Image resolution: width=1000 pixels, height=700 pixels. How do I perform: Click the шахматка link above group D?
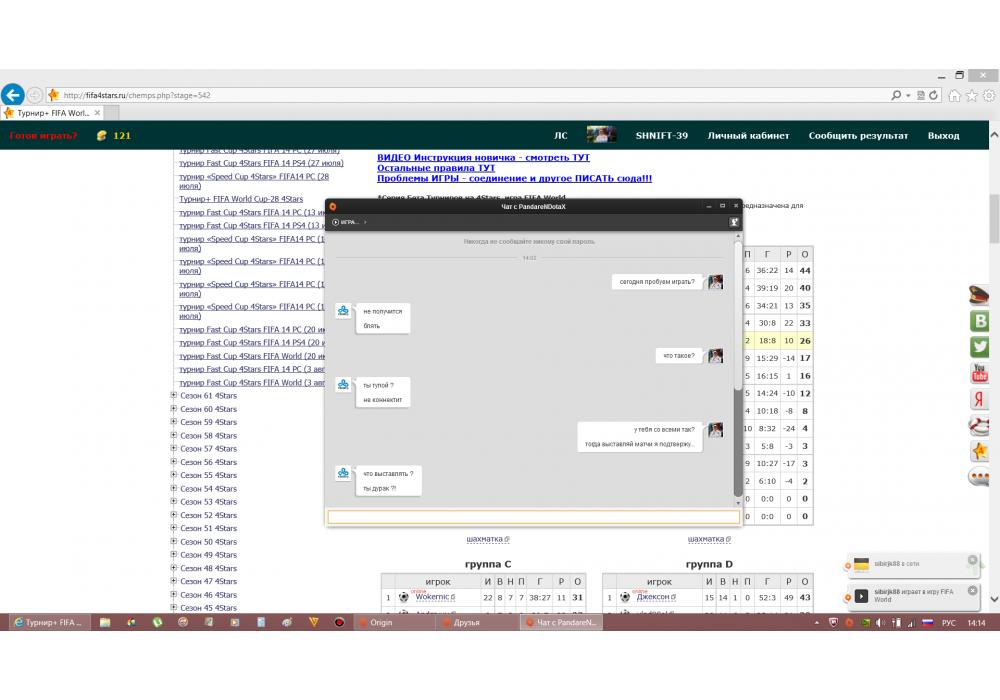coord(709,539)
